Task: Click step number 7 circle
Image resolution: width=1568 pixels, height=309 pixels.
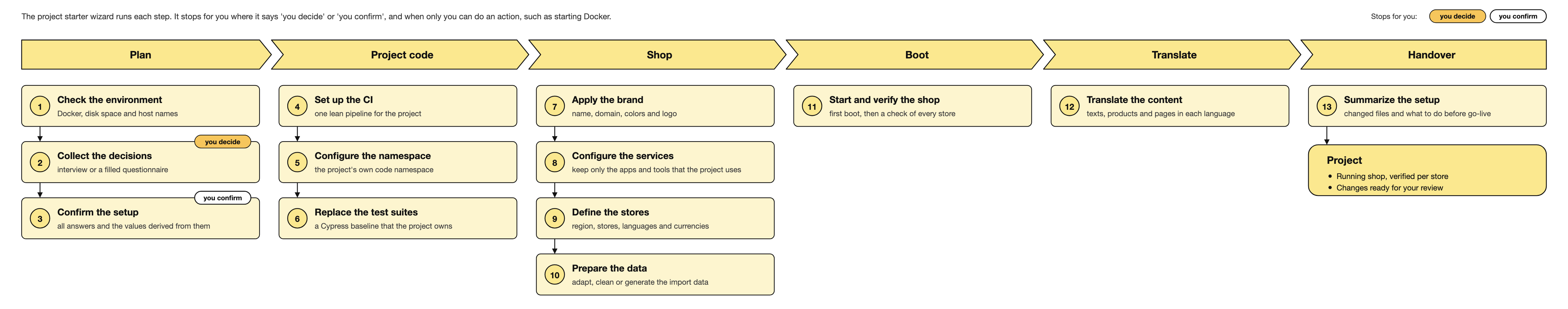Action: coord(555,106)
